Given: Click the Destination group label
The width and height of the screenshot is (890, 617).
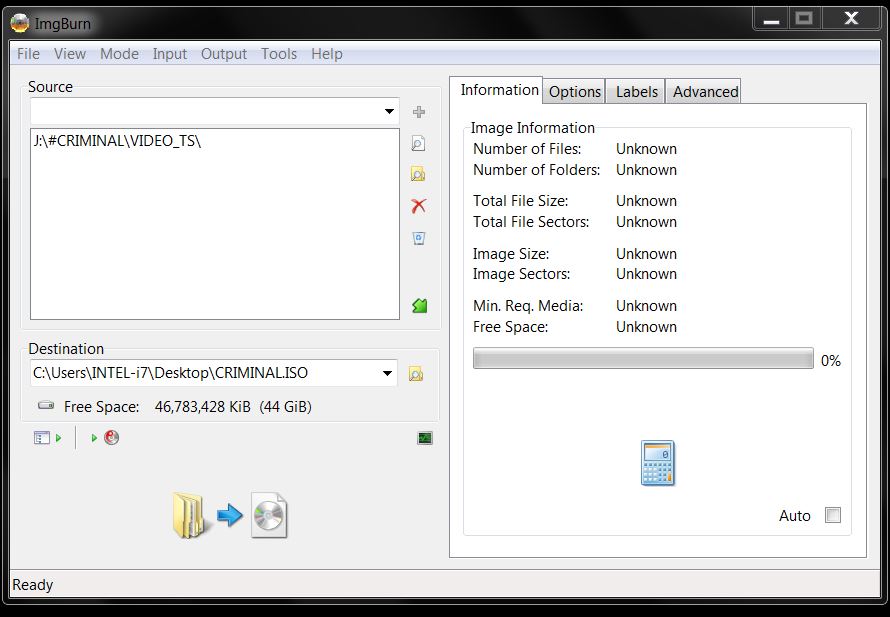Looking at the screenshot, I should (x=66, y=349).
